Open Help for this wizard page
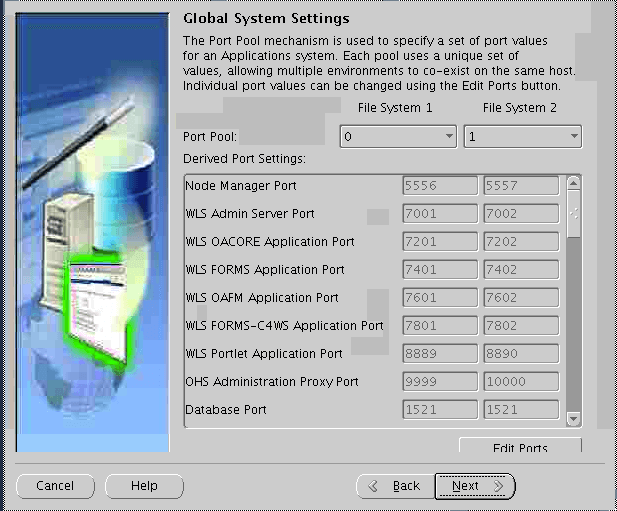The height and width of the screenshot is (511, 617). [144, 486]
